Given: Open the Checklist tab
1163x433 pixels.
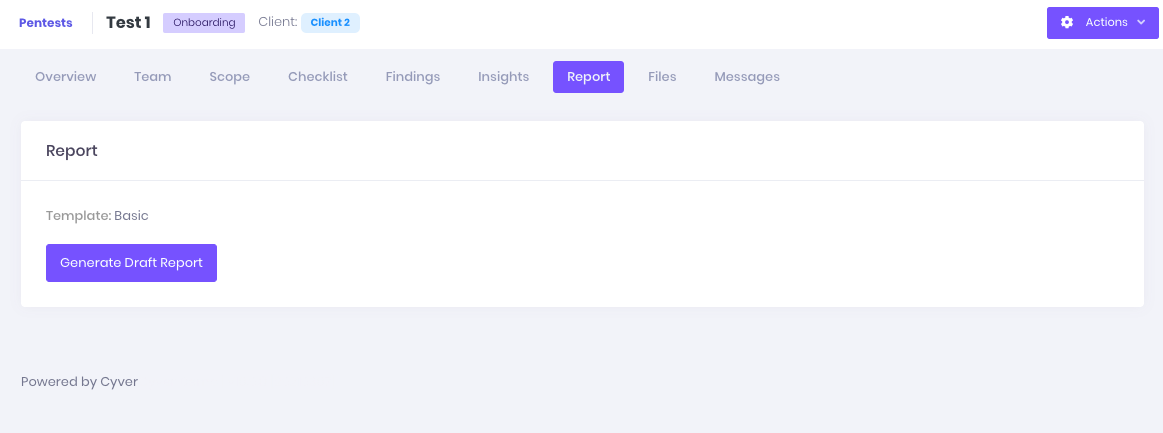Looking at the screenshot, I should tap(317, 77).
